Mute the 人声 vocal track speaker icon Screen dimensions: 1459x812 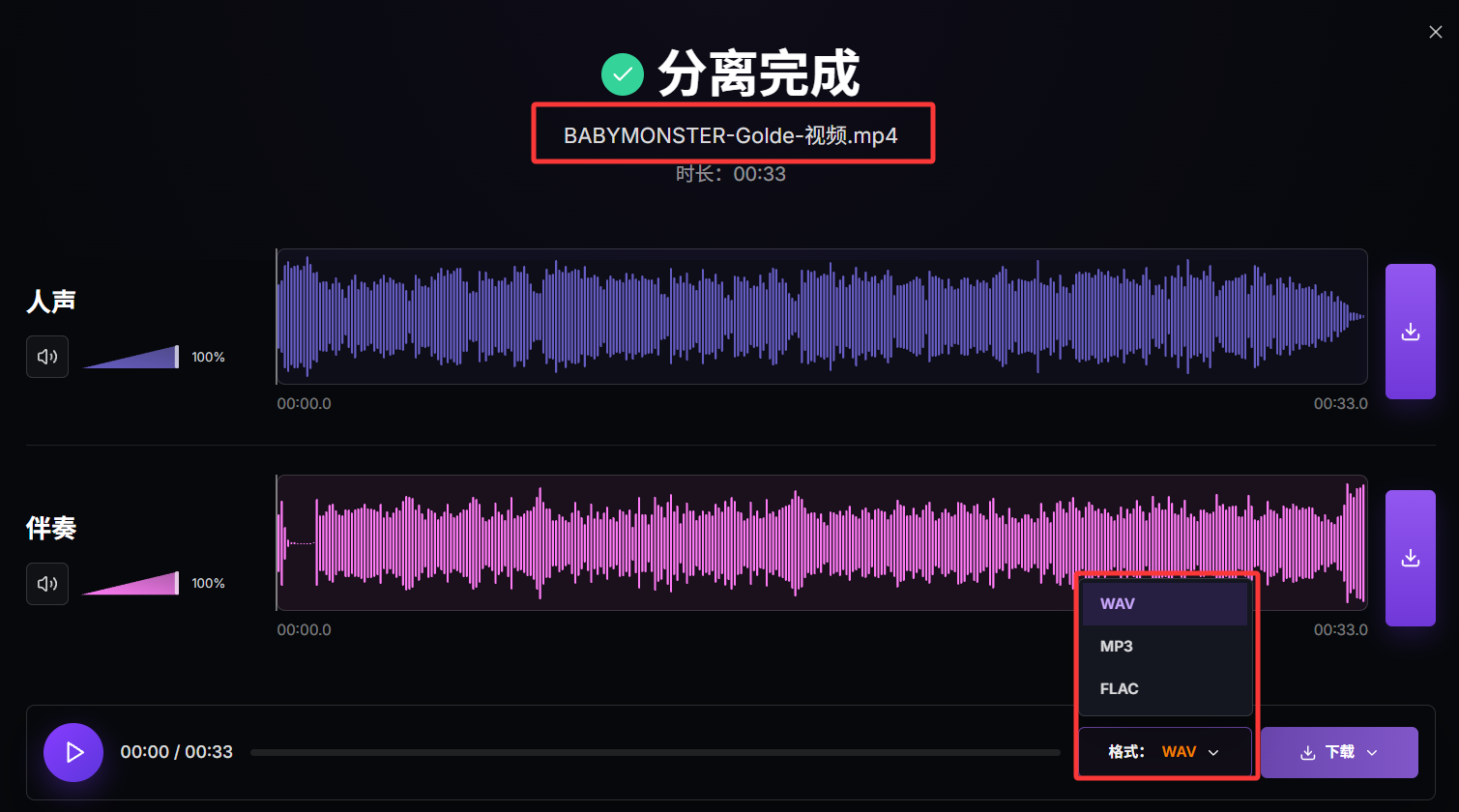(x=47, y=357)
